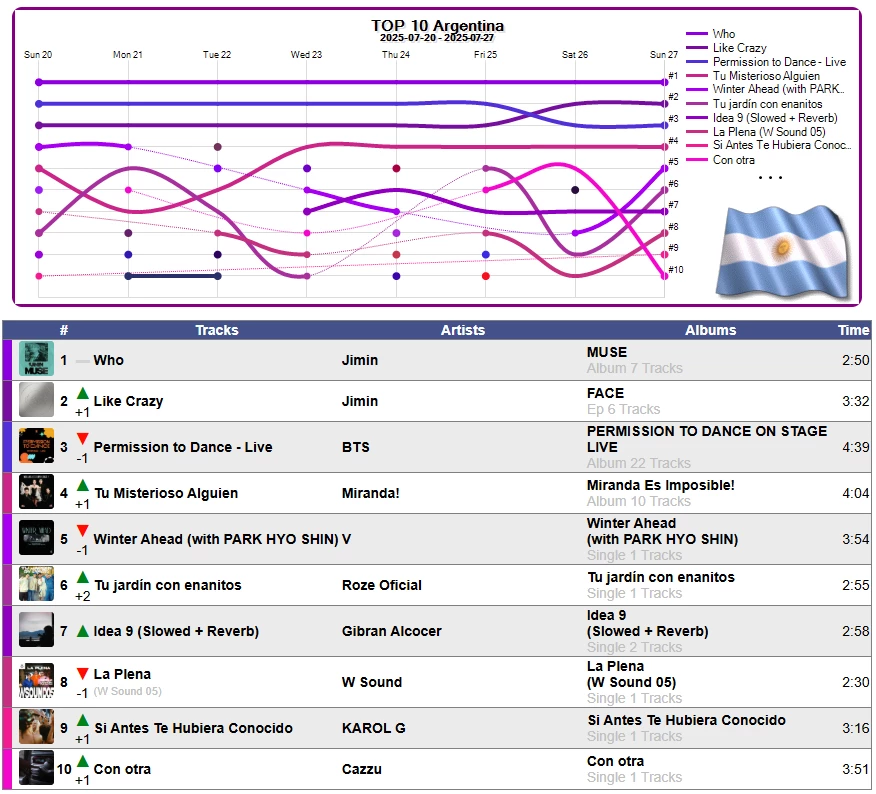Screen dimensions: 876x794
Task: Expand the legend with three dots
Action: tap(770, 178)
